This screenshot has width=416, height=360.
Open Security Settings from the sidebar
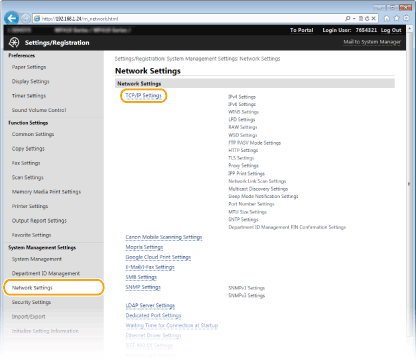31,302
